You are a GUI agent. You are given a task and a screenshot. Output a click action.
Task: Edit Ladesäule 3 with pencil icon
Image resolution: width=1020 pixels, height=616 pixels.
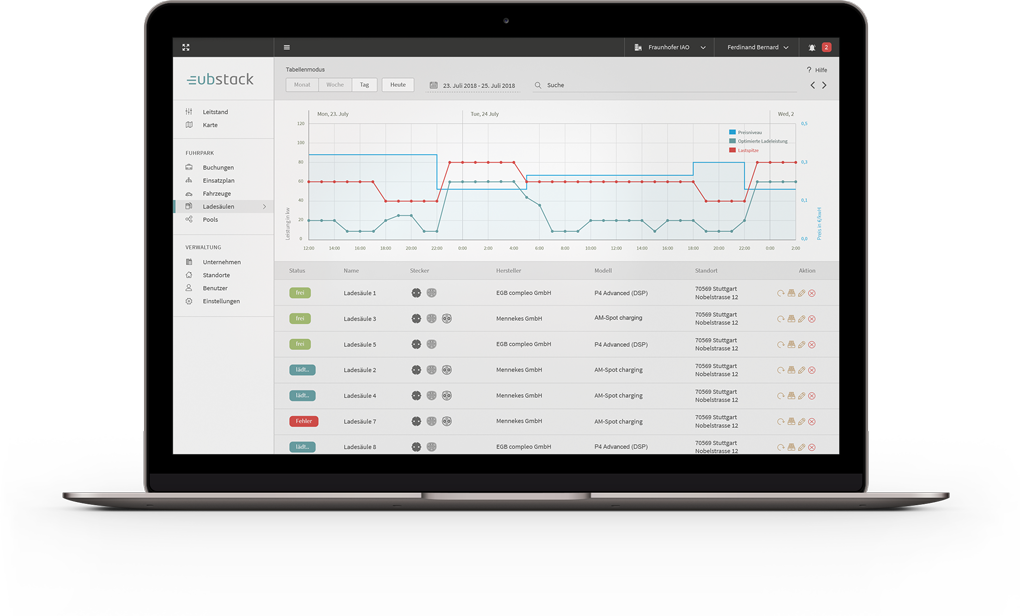click(x=801, y=319)
